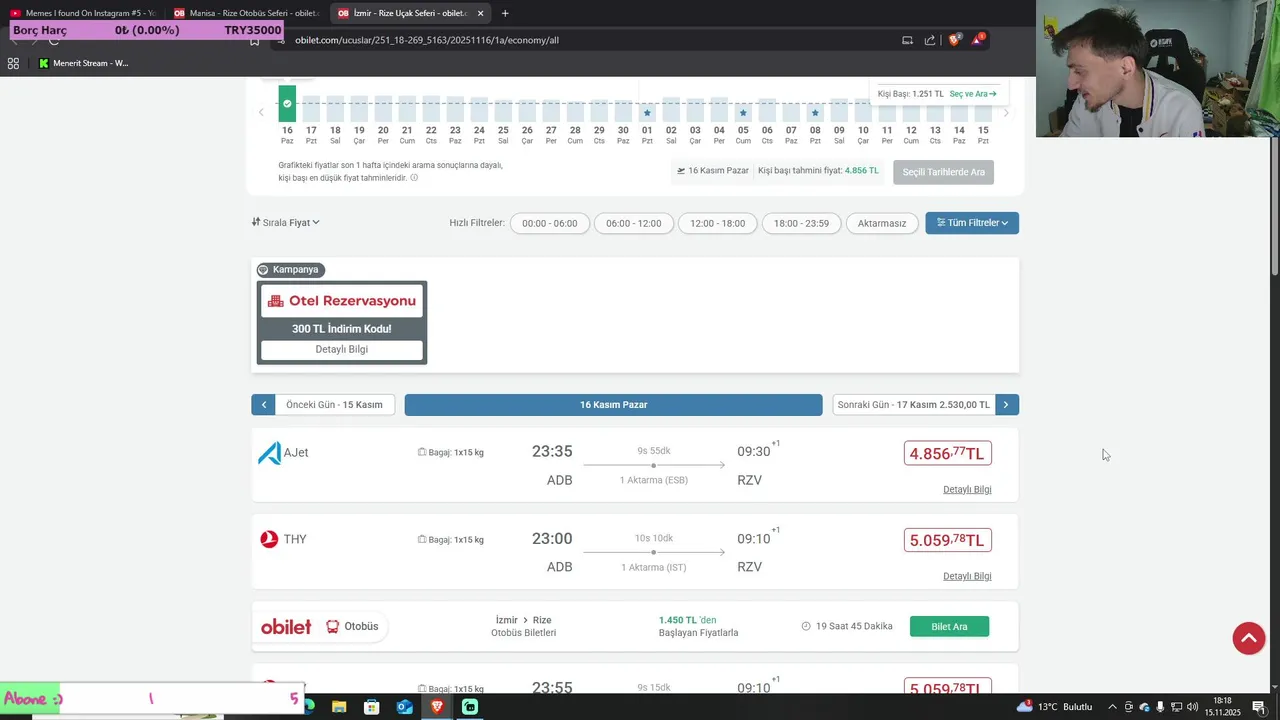The width and height of the screenshot is (1280, 720).
Task: Open the Menerit Stream bookmark
Action: click(x=84, y=63)
